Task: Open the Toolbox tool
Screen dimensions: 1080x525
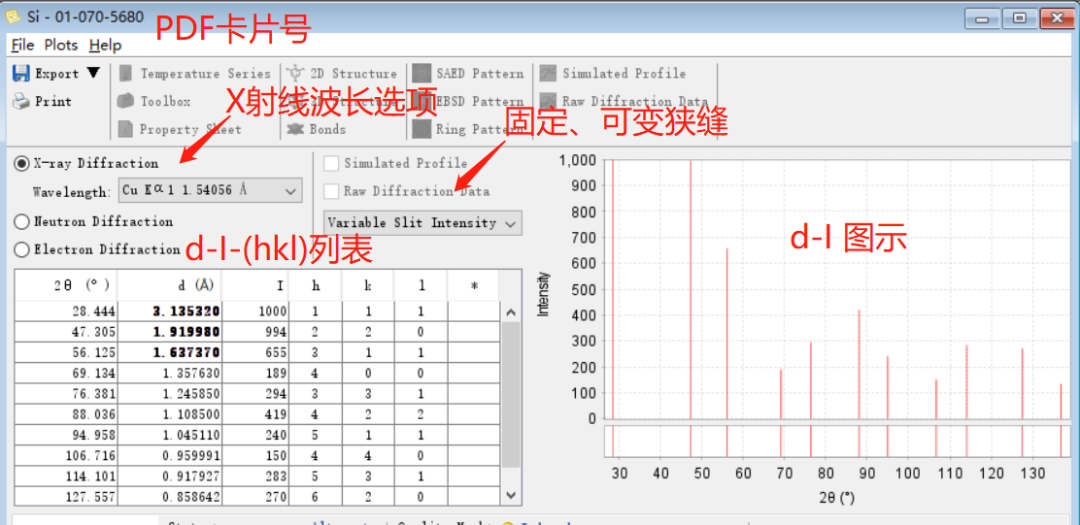Action: [154, 101]
